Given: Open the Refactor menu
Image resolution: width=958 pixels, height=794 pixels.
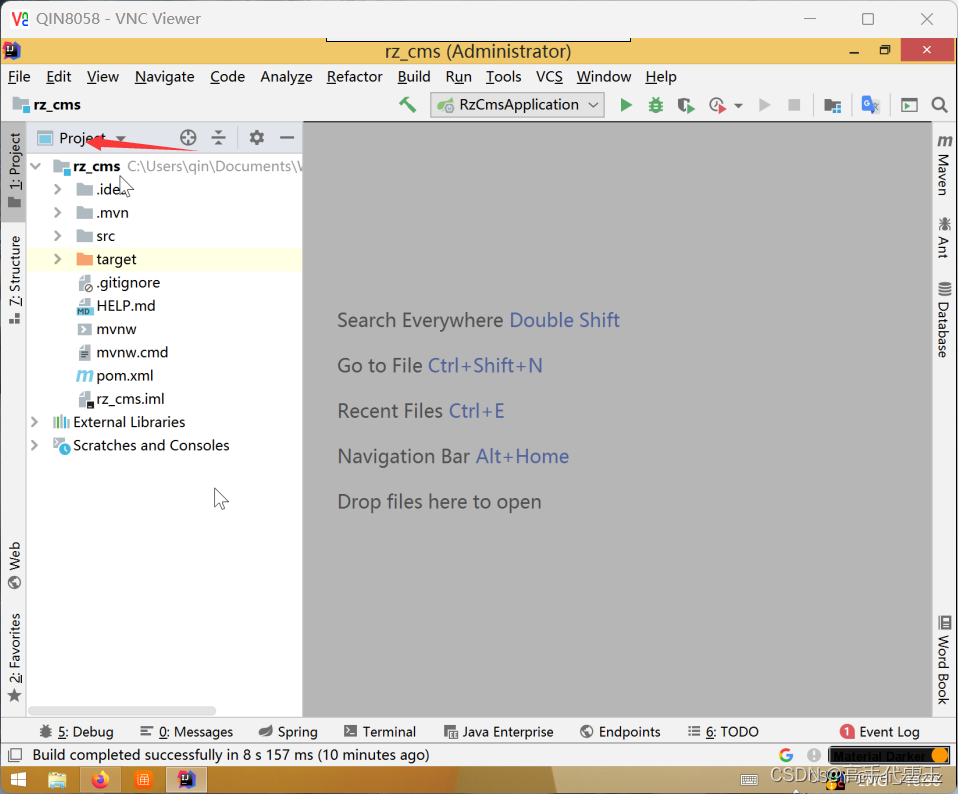Looking at the screenshot, I should pos(354,77).
